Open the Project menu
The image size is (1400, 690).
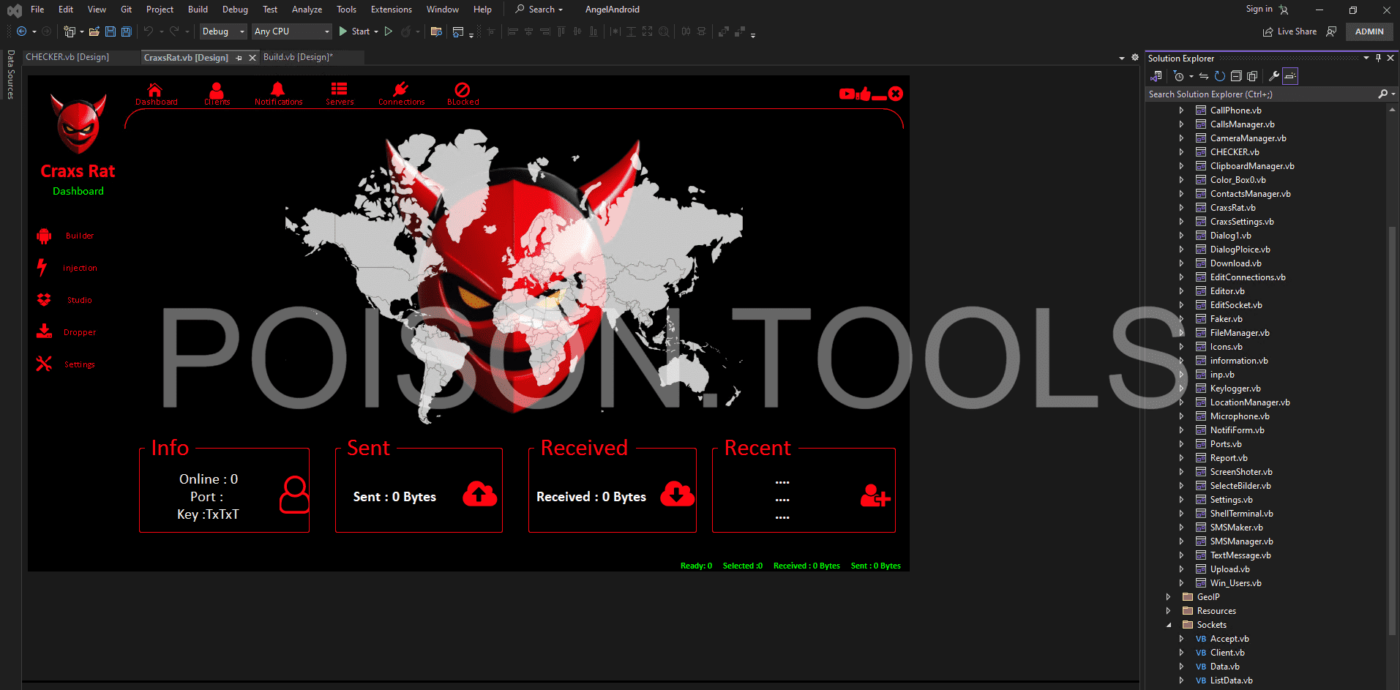point(160,9)
